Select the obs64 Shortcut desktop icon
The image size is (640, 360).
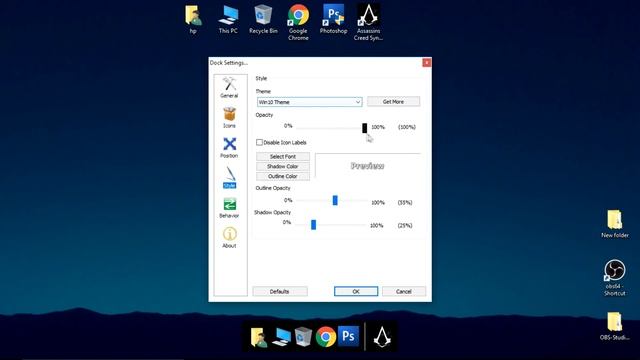(614, 278)
